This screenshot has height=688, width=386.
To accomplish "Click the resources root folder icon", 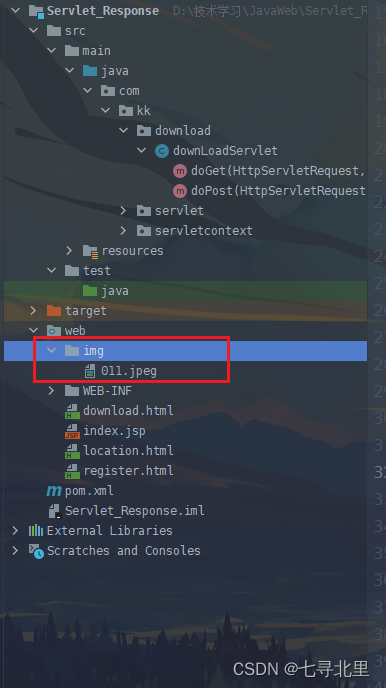I will (90, 251).
